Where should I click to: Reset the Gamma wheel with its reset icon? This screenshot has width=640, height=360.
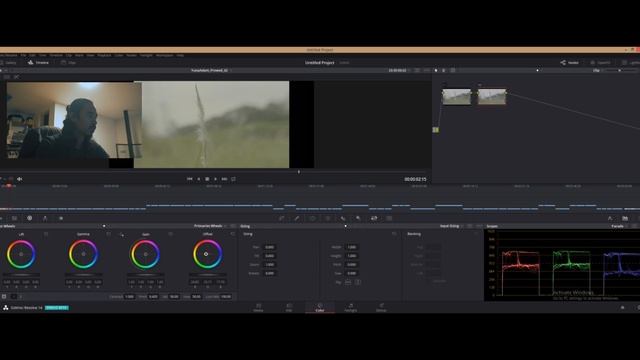[108, 234]
